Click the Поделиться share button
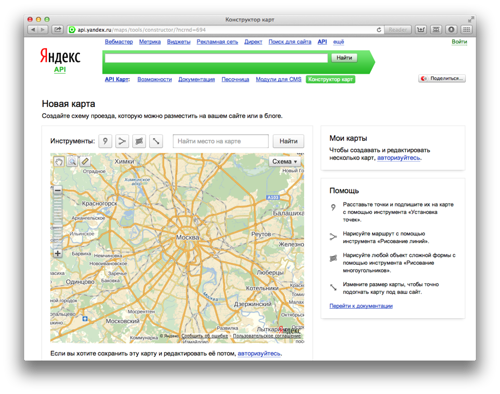500x394 pixels. point(442,78)
